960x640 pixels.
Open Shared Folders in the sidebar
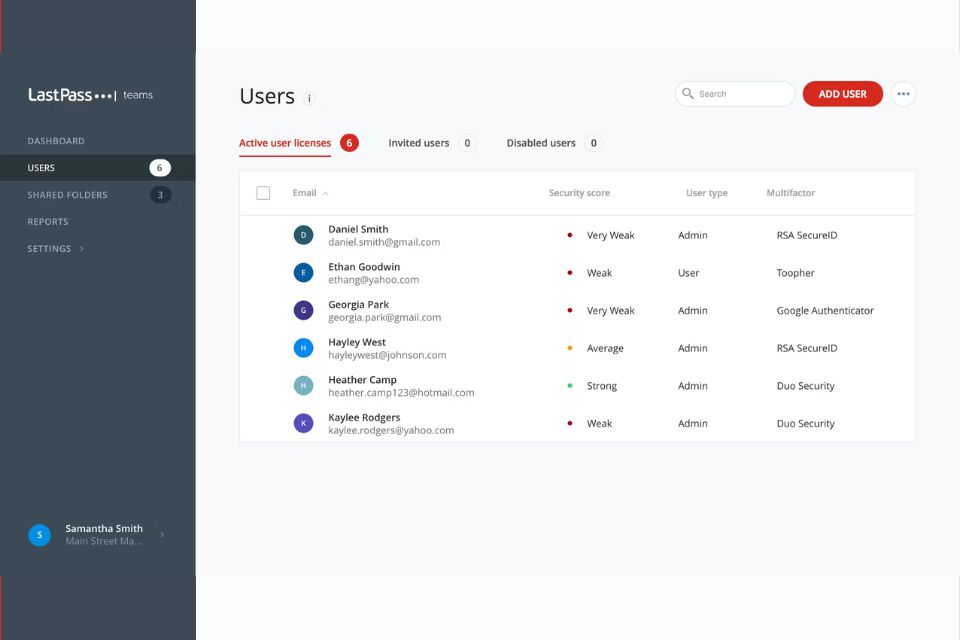[67, 195]
